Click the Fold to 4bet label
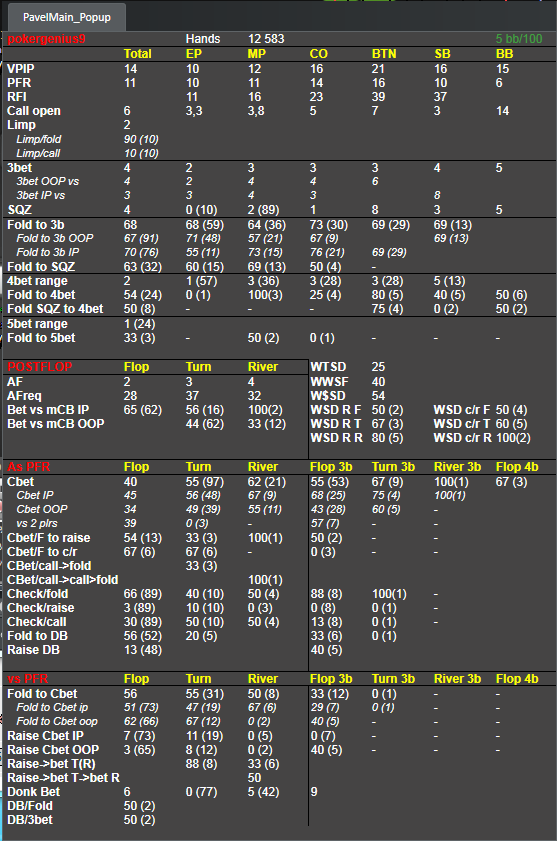Viewport: 557px width, 841px height. [41, 294]
